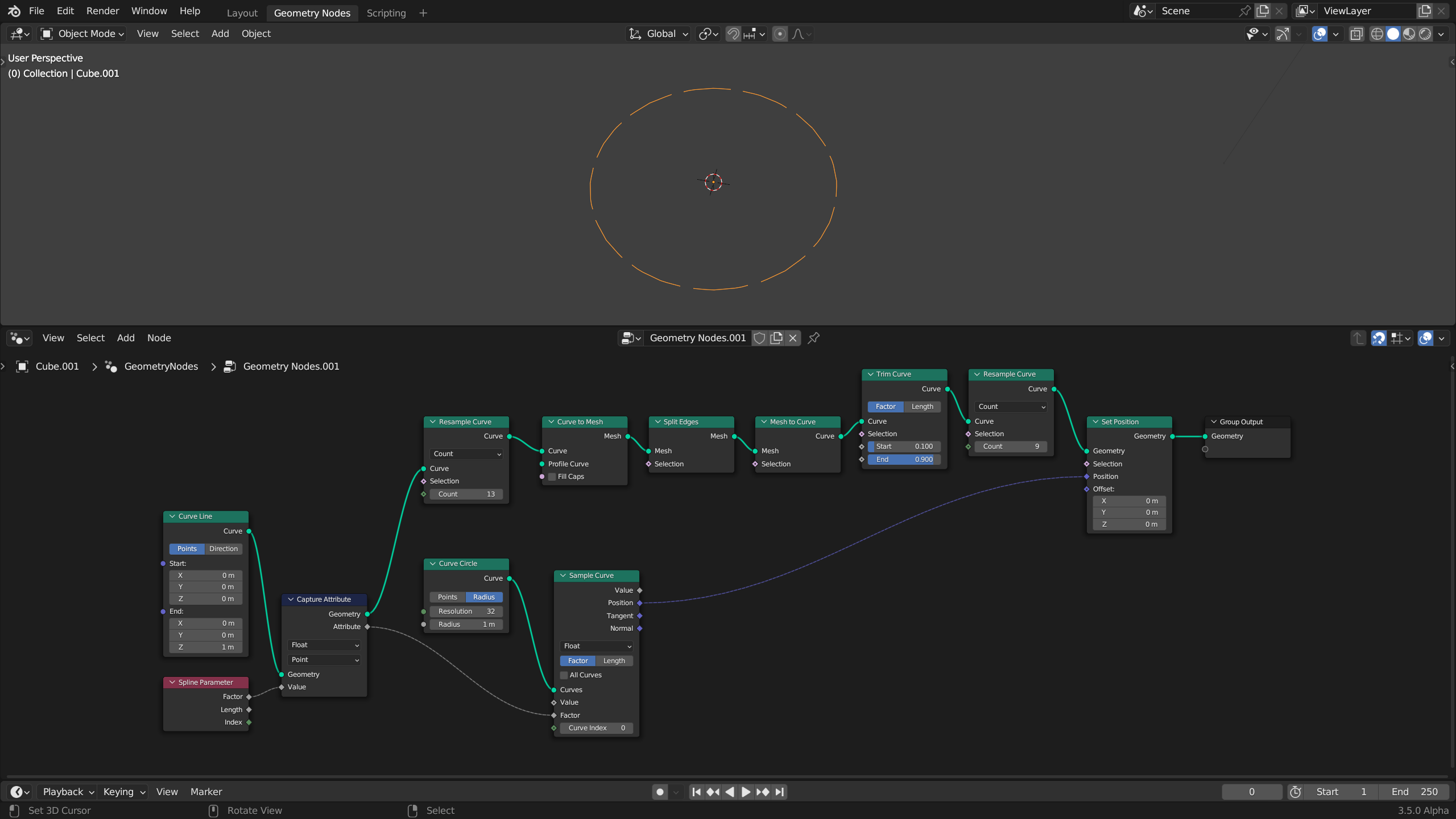
Task: Switch to rendered shading
Action: (1425, 34)
